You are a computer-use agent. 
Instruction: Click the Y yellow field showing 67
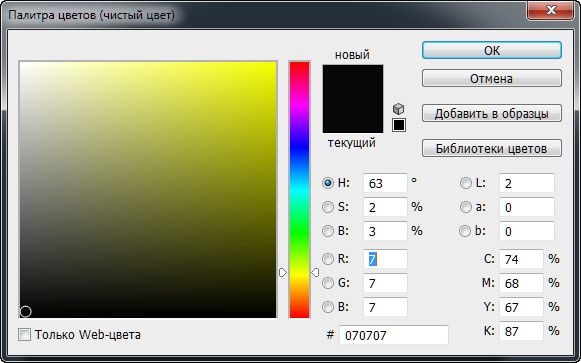click(x=521, y=307)
